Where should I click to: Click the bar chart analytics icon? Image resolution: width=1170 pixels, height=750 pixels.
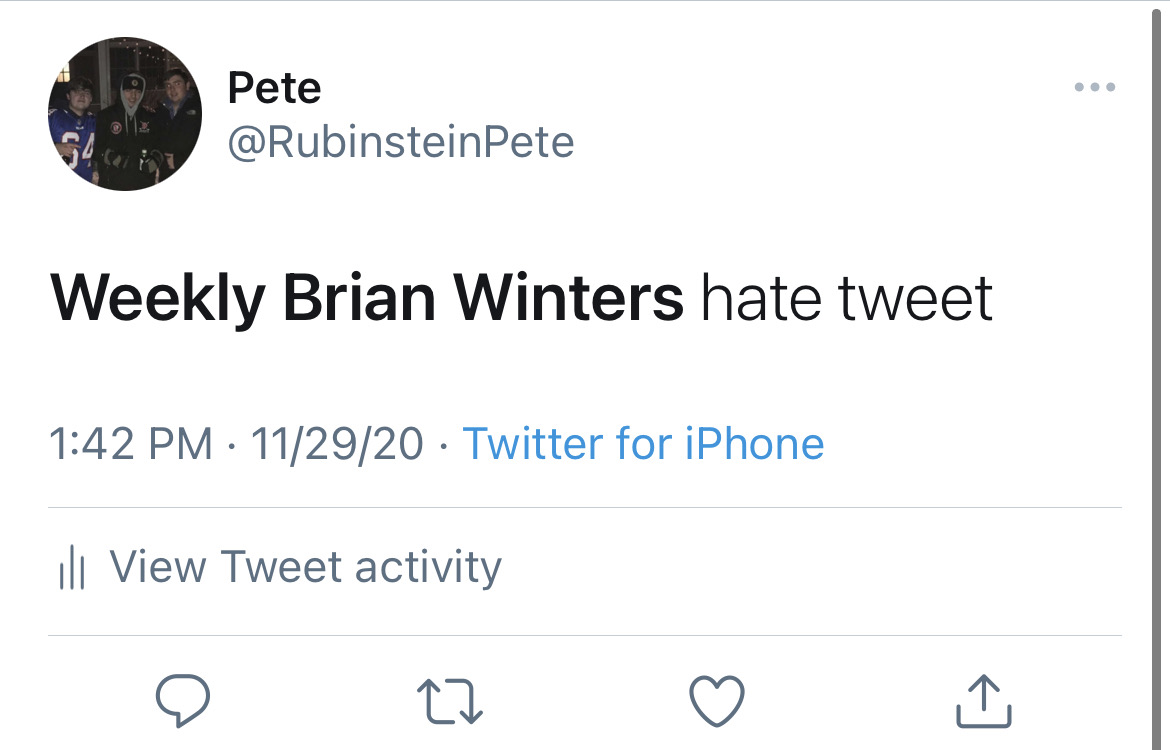point(72,569)
